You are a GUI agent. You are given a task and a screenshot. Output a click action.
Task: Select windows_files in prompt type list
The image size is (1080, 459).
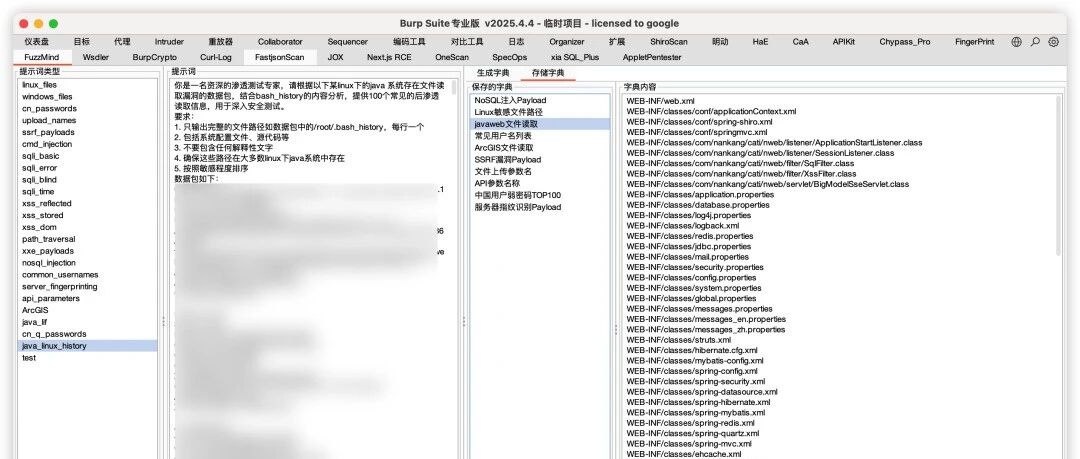coord(87,96)
